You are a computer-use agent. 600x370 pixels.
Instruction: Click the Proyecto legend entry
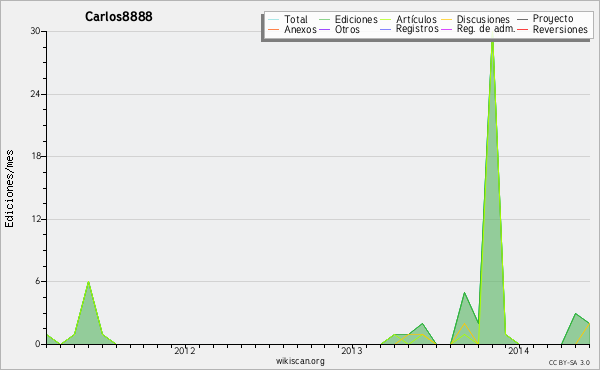pyautogui.click(x=553, y=19)
